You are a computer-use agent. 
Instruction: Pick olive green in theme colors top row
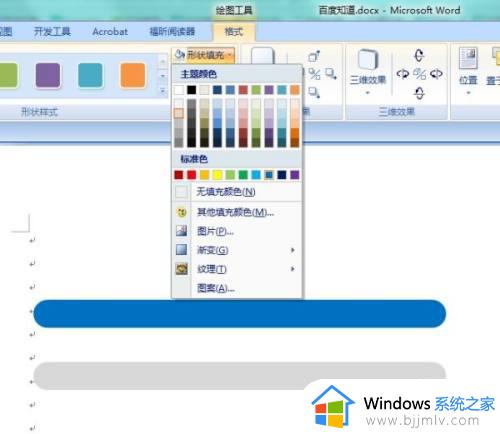pos(256,90)
